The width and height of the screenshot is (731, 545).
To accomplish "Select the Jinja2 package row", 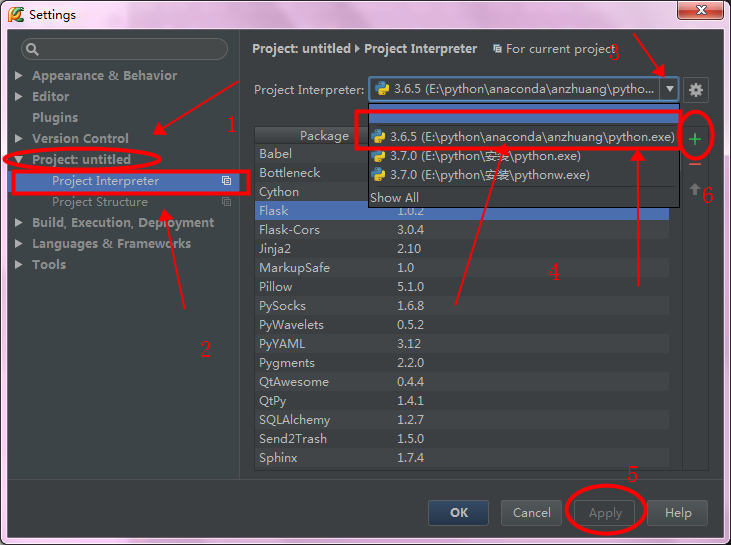I will click(462, 248).
